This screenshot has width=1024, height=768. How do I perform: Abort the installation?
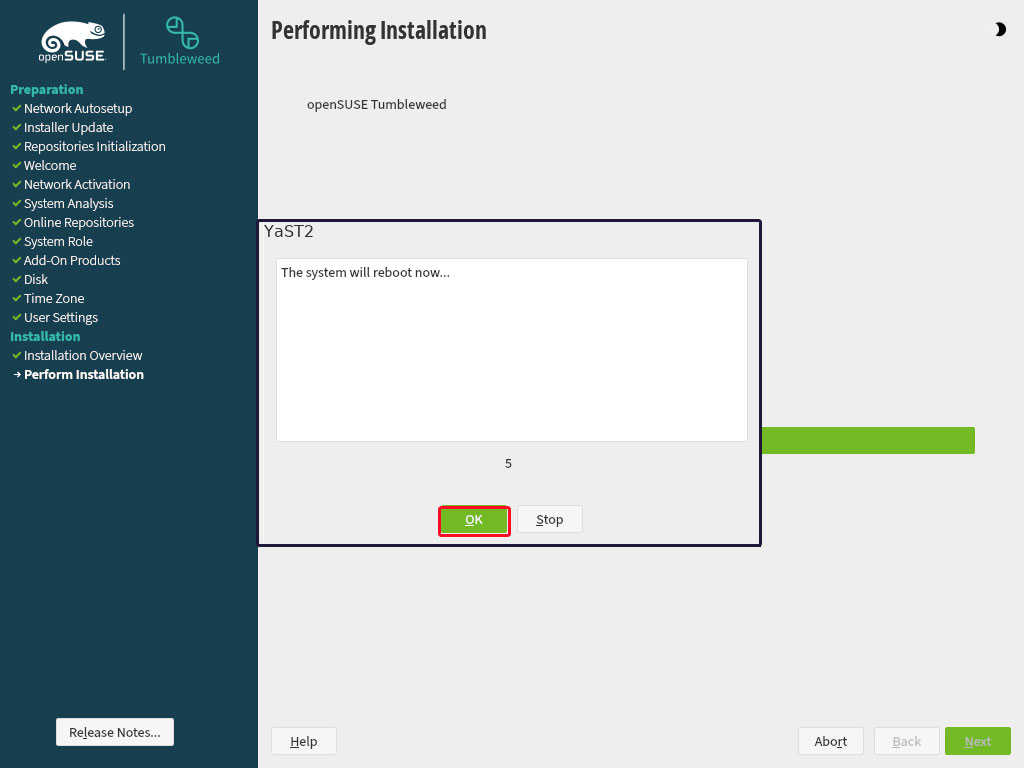[831, 741]
